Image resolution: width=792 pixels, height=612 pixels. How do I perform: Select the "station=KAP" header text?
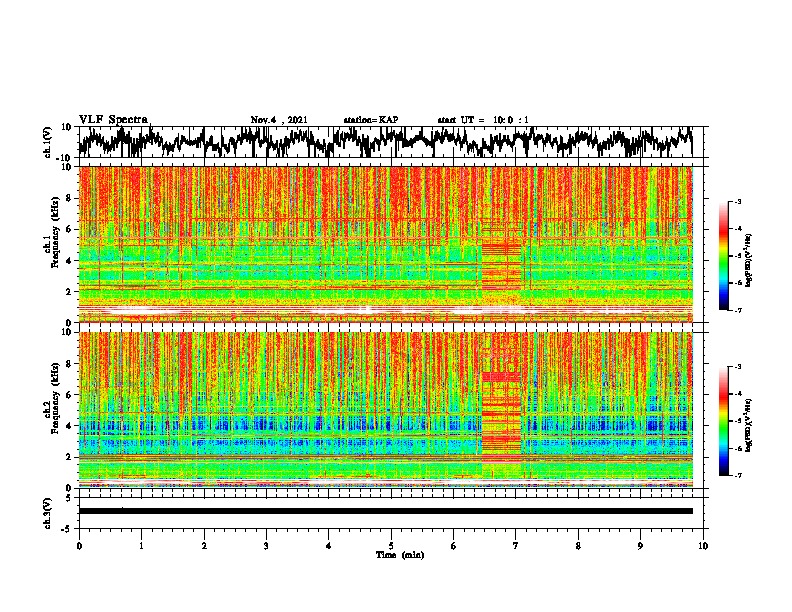click(371, 120)
